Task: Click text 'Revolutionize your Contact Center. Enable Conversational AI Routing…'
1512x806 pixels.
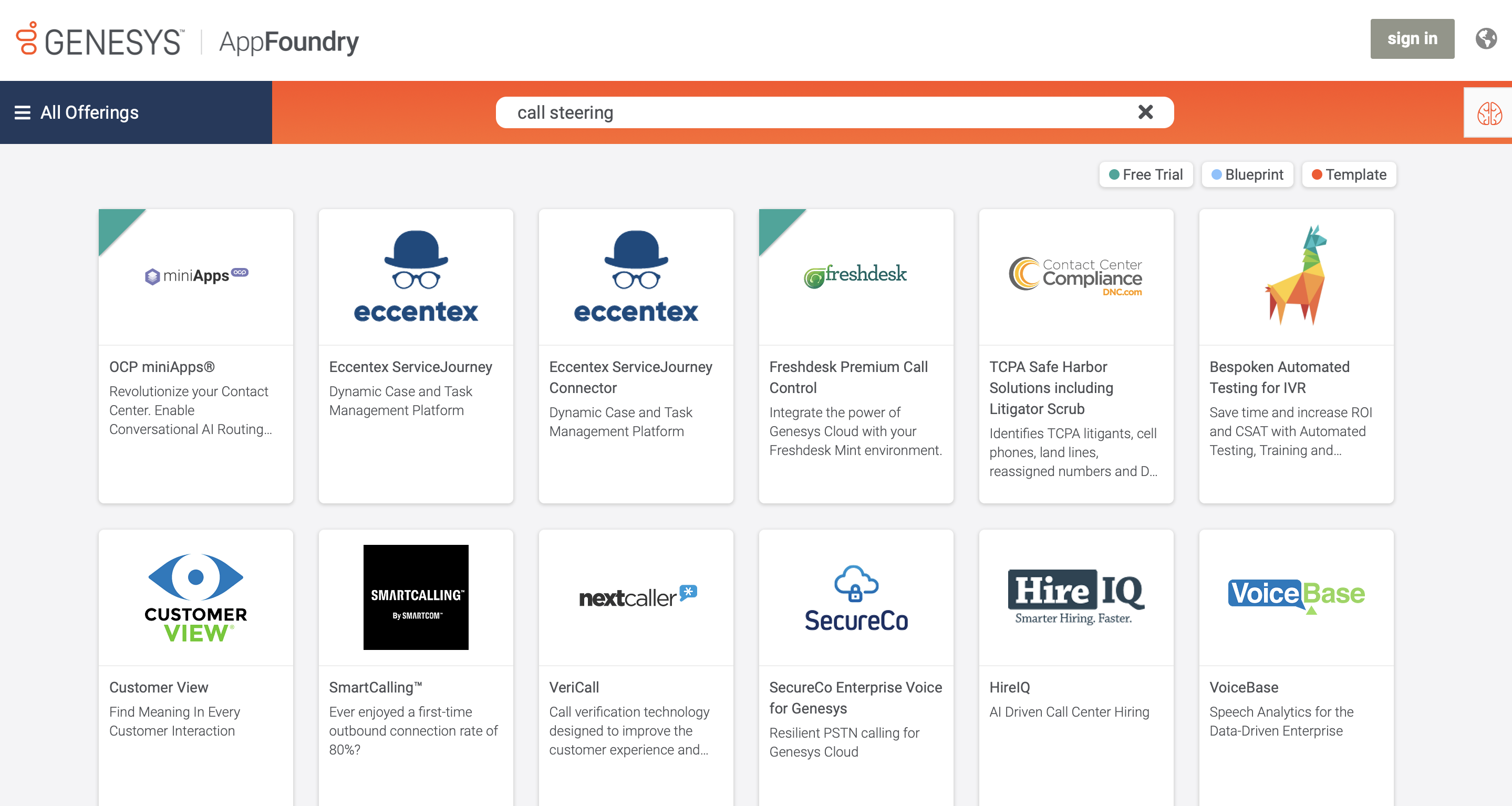Action: [x=191, y=410]
